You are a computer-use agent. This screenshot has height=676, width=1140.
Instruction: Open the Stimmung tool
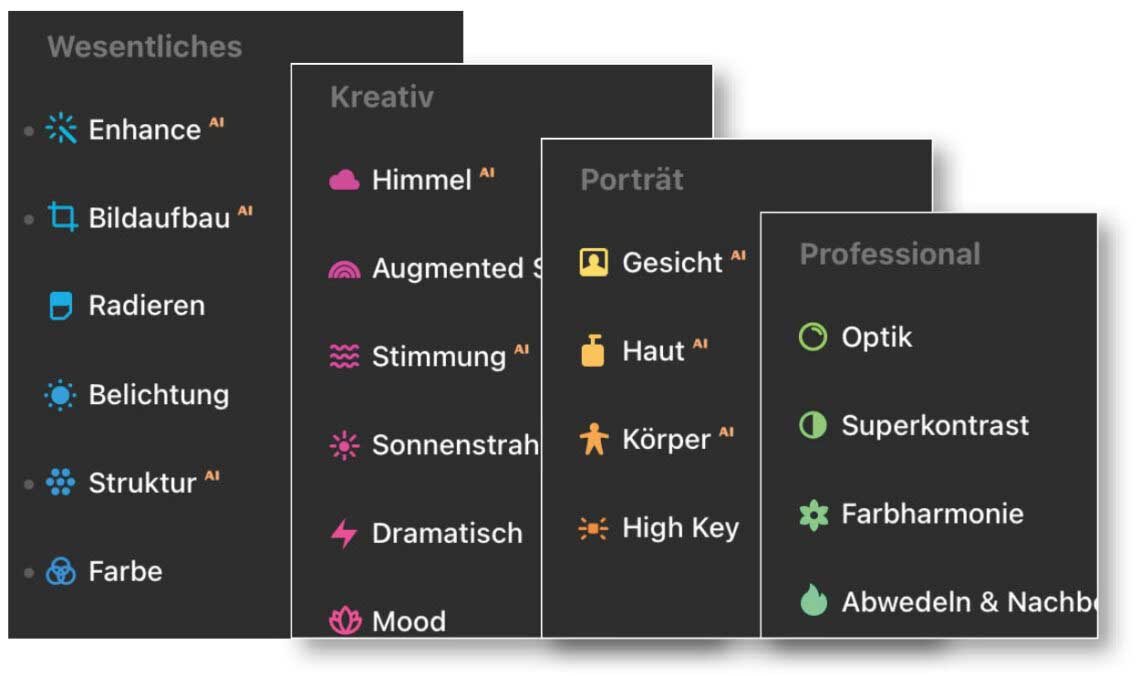coord(438,357)
